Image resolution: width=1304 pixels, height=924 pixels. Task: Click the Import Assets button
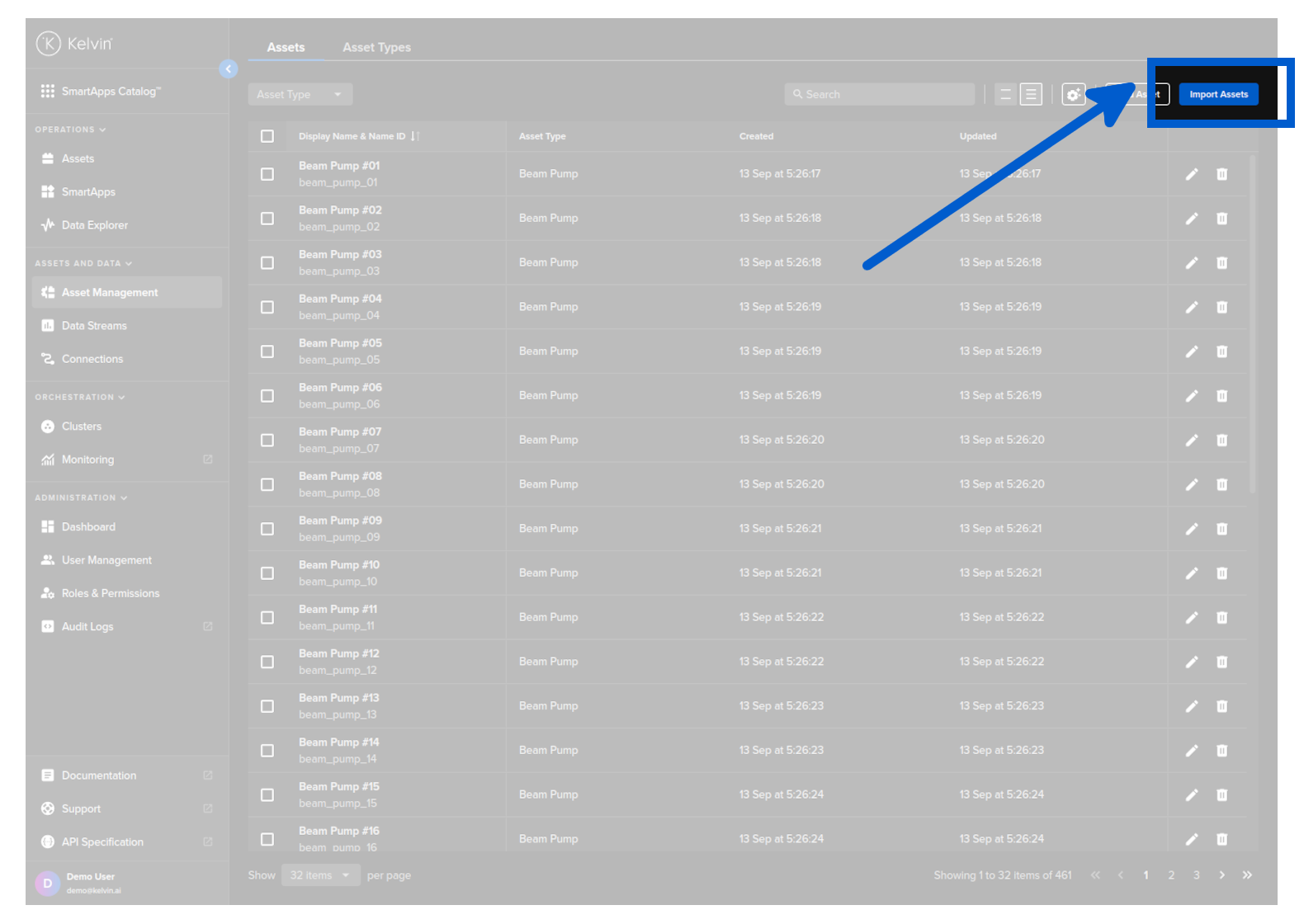point(1218,95)
